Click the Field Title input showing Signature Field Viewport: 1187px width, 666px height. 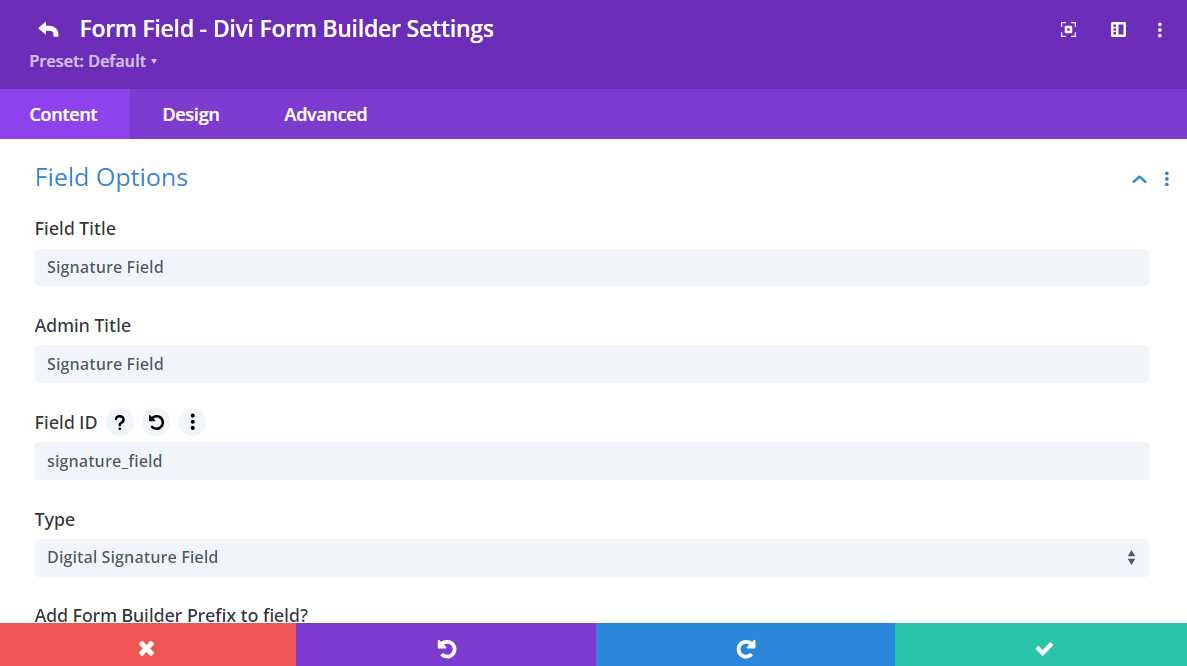coord(591,267)
